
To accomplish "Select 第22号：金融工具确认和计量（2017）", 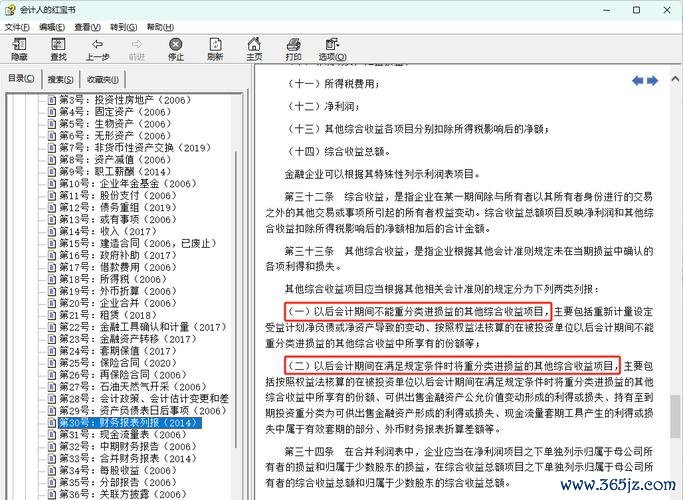I will click(x=142, y=327).
